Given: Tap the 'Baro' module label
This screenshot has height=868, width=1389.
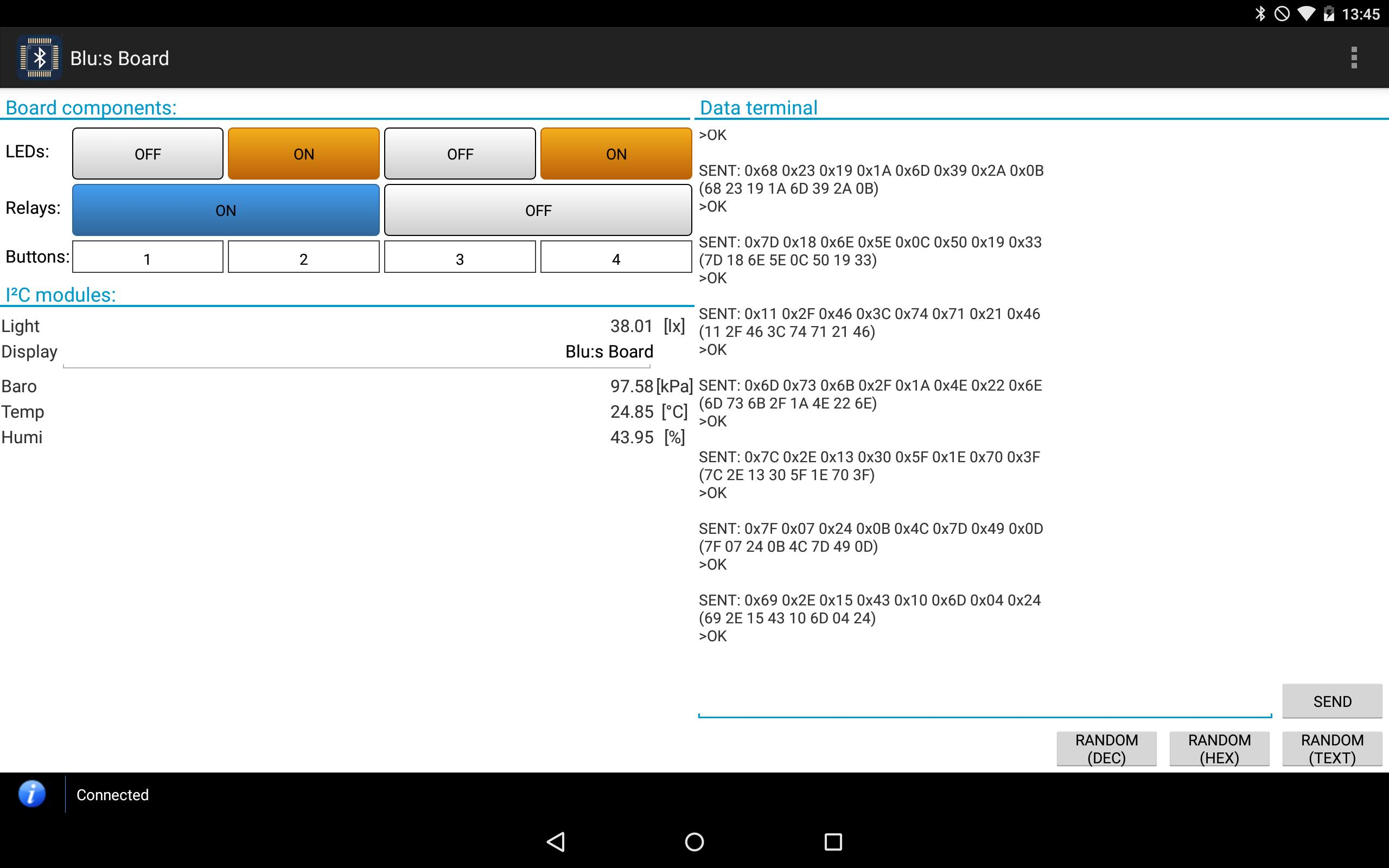Looking at the screenshot, I should pos(19,386).
